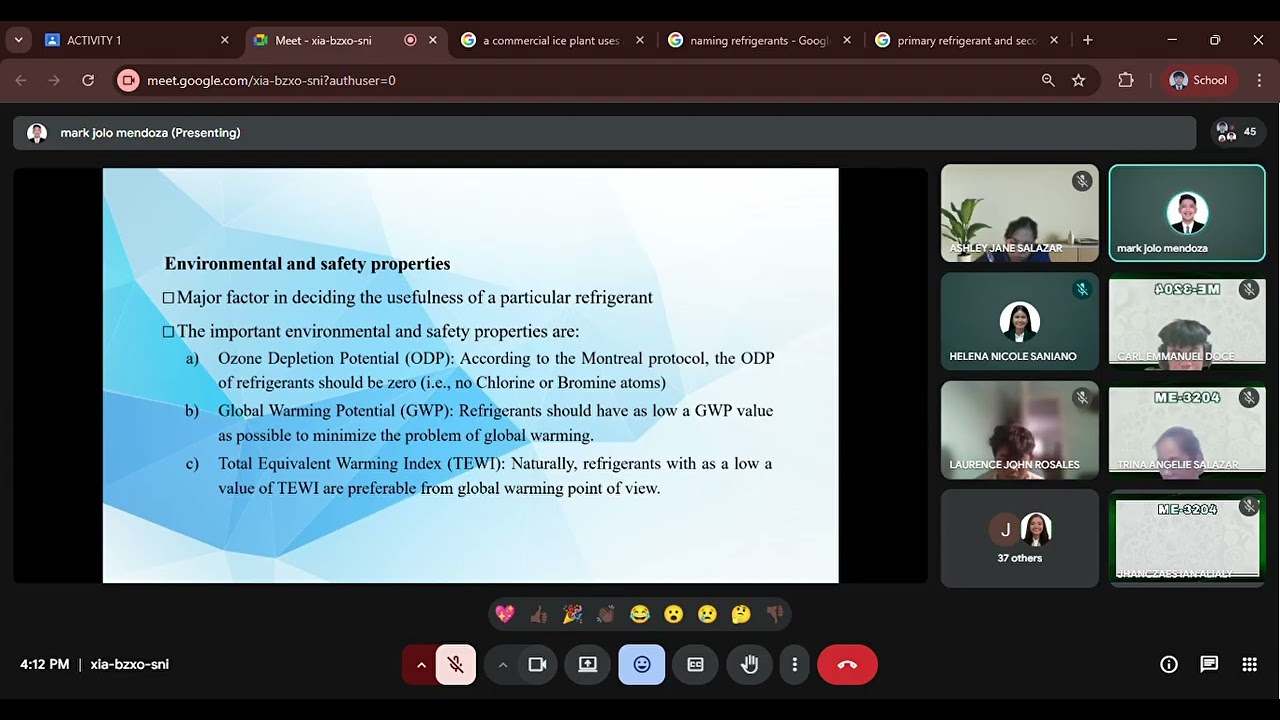This screenshot has height=720, width=1280.
Task: Send the laughing face reaction
Action: point(640,614)
